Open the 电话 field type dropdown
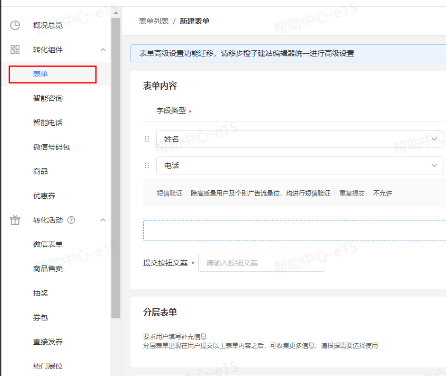The height and width of the screenshot is (376, 446). [300, 165]
